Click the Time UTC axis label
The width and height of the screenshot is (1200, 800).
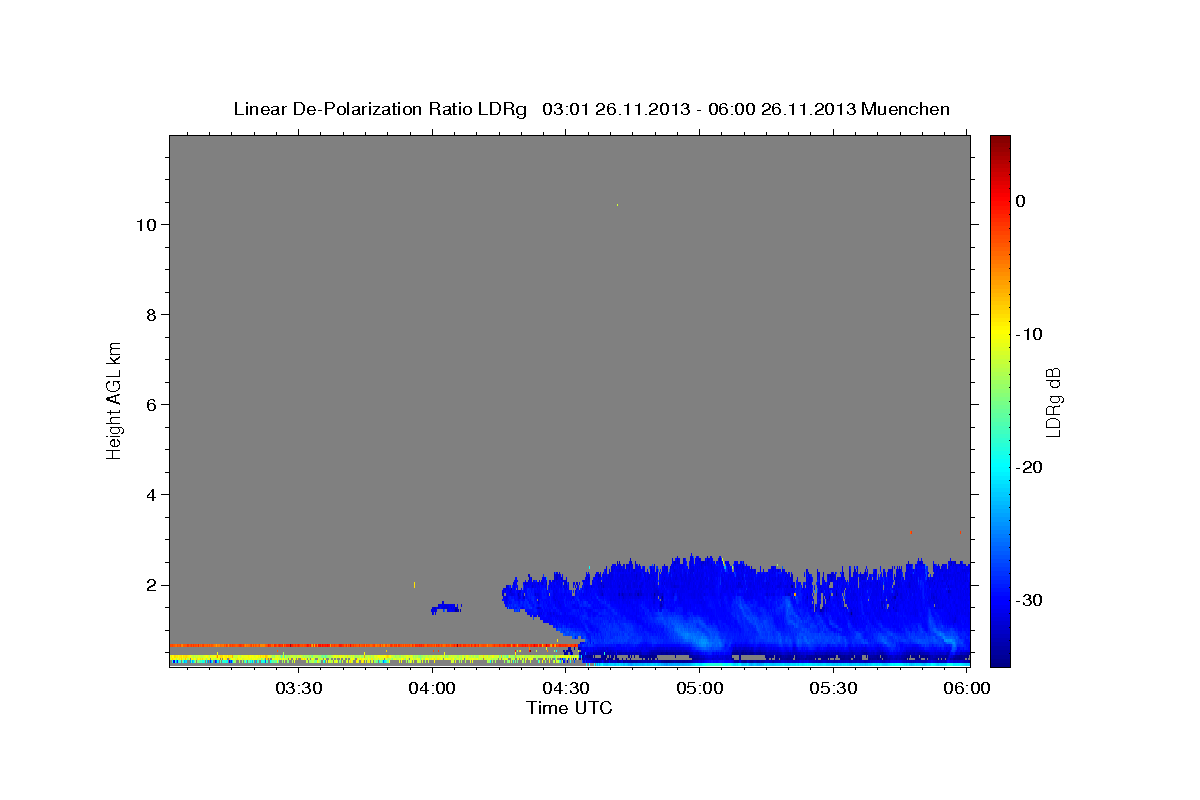pyautogui.click(x=569, y=708)
